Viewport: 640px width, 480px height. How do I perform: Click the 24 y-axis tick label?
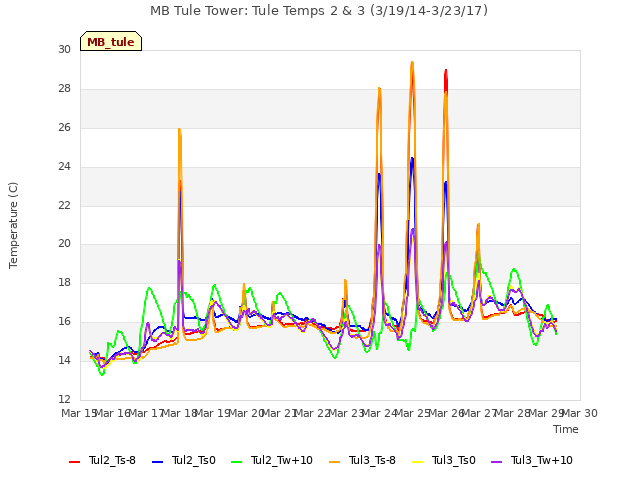pyautogui.click(x=64, y=166)
